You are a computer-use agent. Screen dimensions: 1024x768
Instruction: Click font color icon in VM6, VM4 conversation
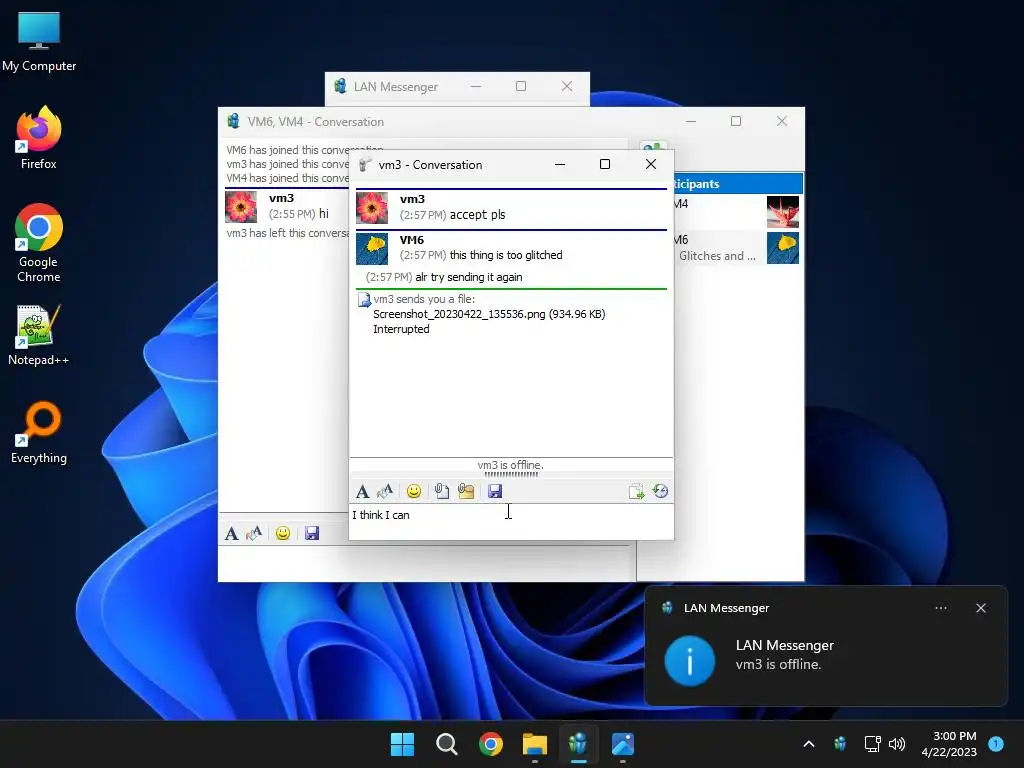click(254, 534)
